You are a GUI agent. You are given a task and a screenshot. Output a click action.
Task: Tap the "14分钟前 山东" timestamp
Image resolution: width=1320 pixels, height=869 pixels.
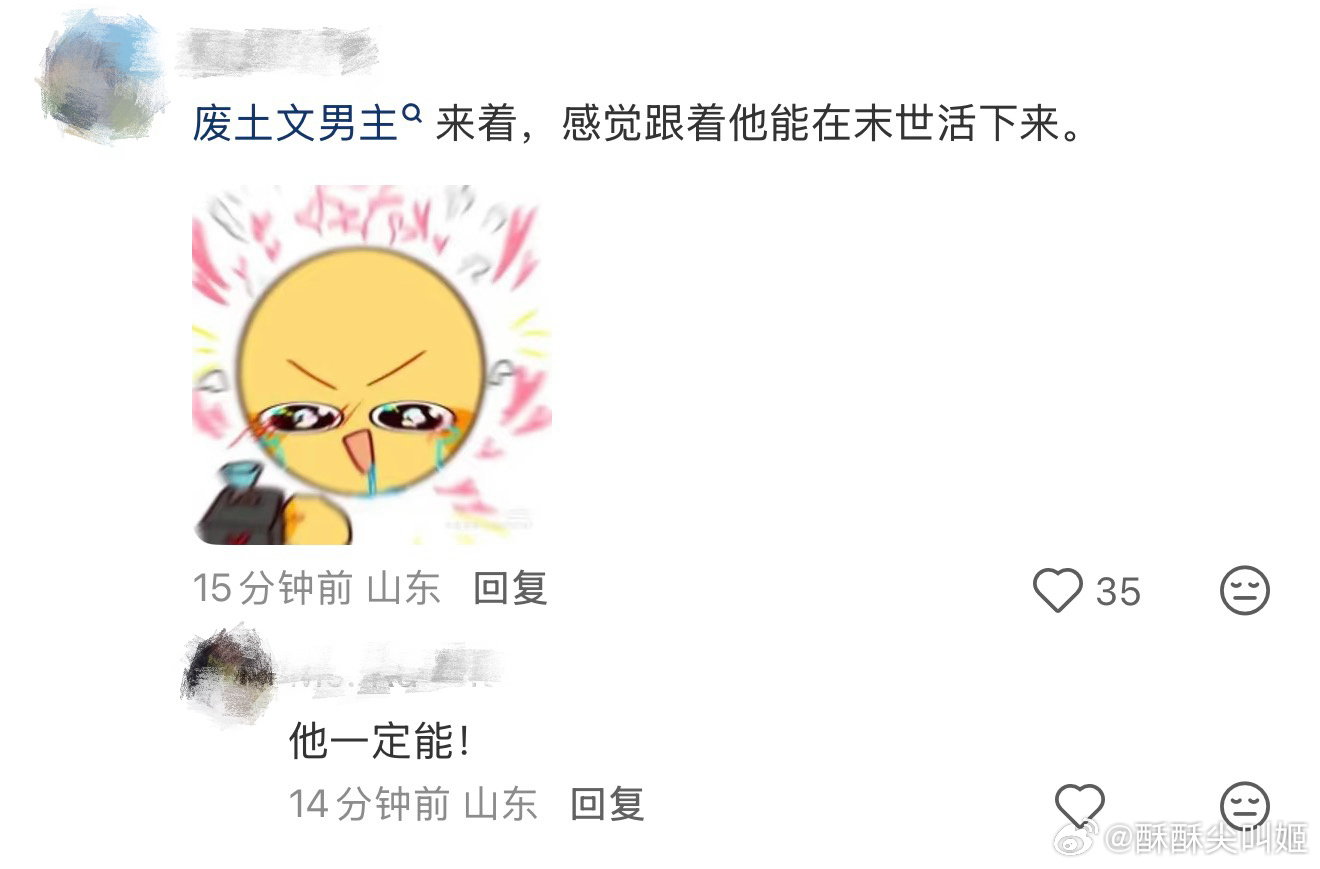coord(413,803)
